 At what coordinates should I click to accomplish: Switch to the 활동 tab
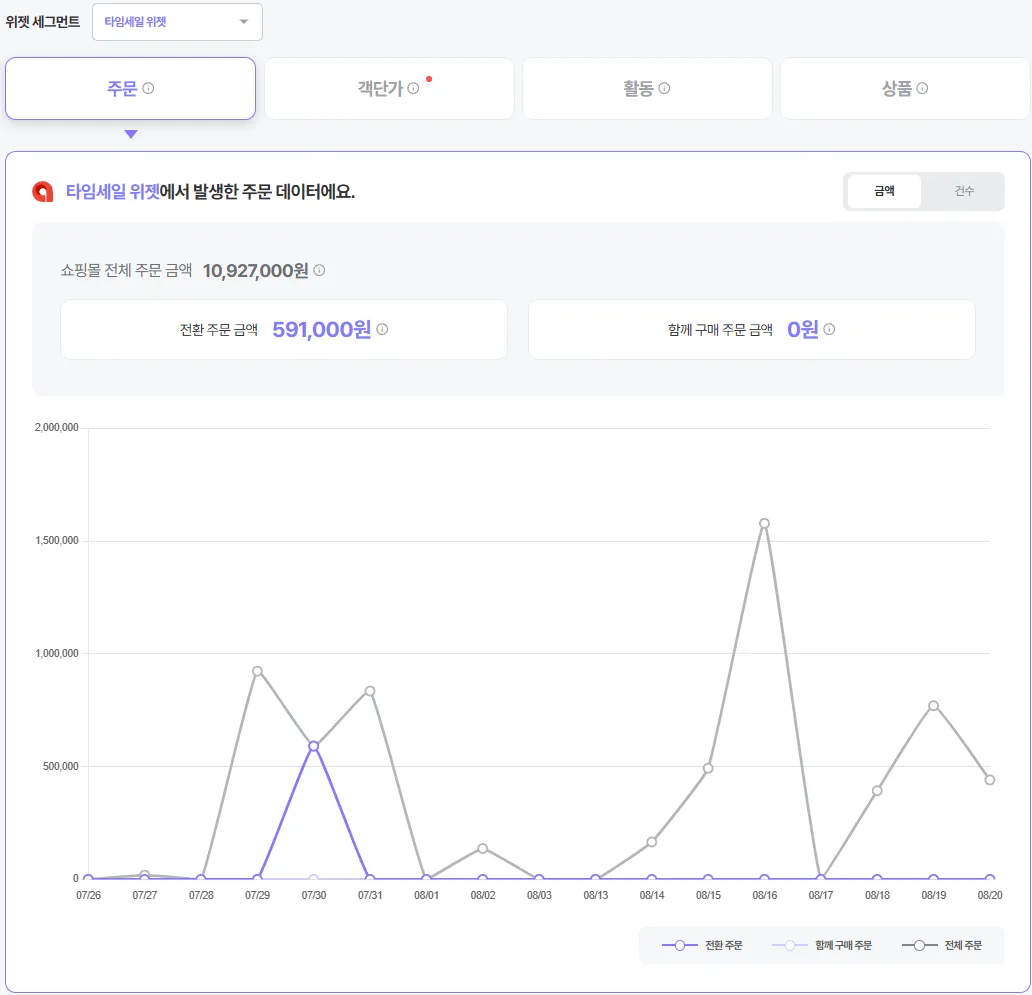click(647, 88)
